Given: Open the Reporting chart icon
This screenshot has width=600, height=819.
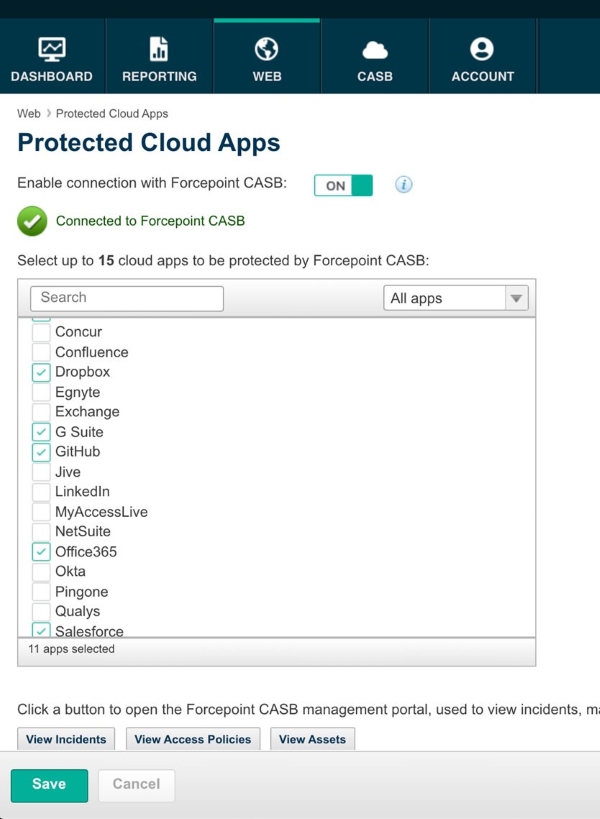Looking at the screenshot, I should point(159,49).
